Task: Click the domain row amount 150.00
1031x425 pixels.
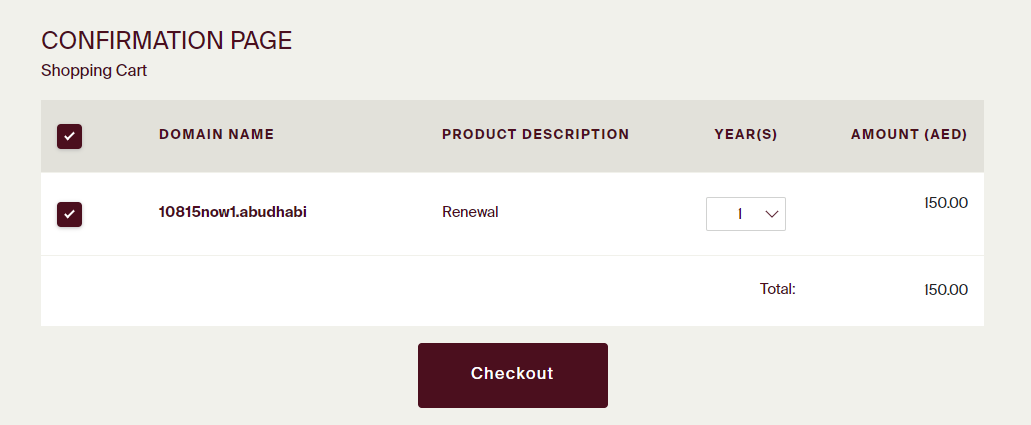Action: pos(946,203)
